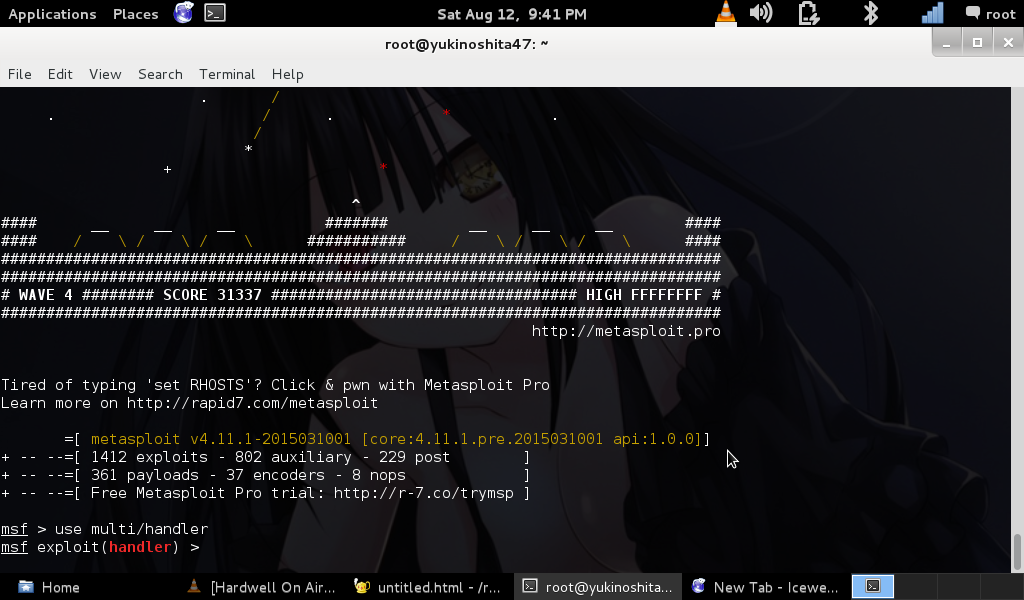This screenshot has height=600, width=1024.
Task: Click the 'Tired of typing' tip line
Action: pyautogui.click(x=275, y=385)
